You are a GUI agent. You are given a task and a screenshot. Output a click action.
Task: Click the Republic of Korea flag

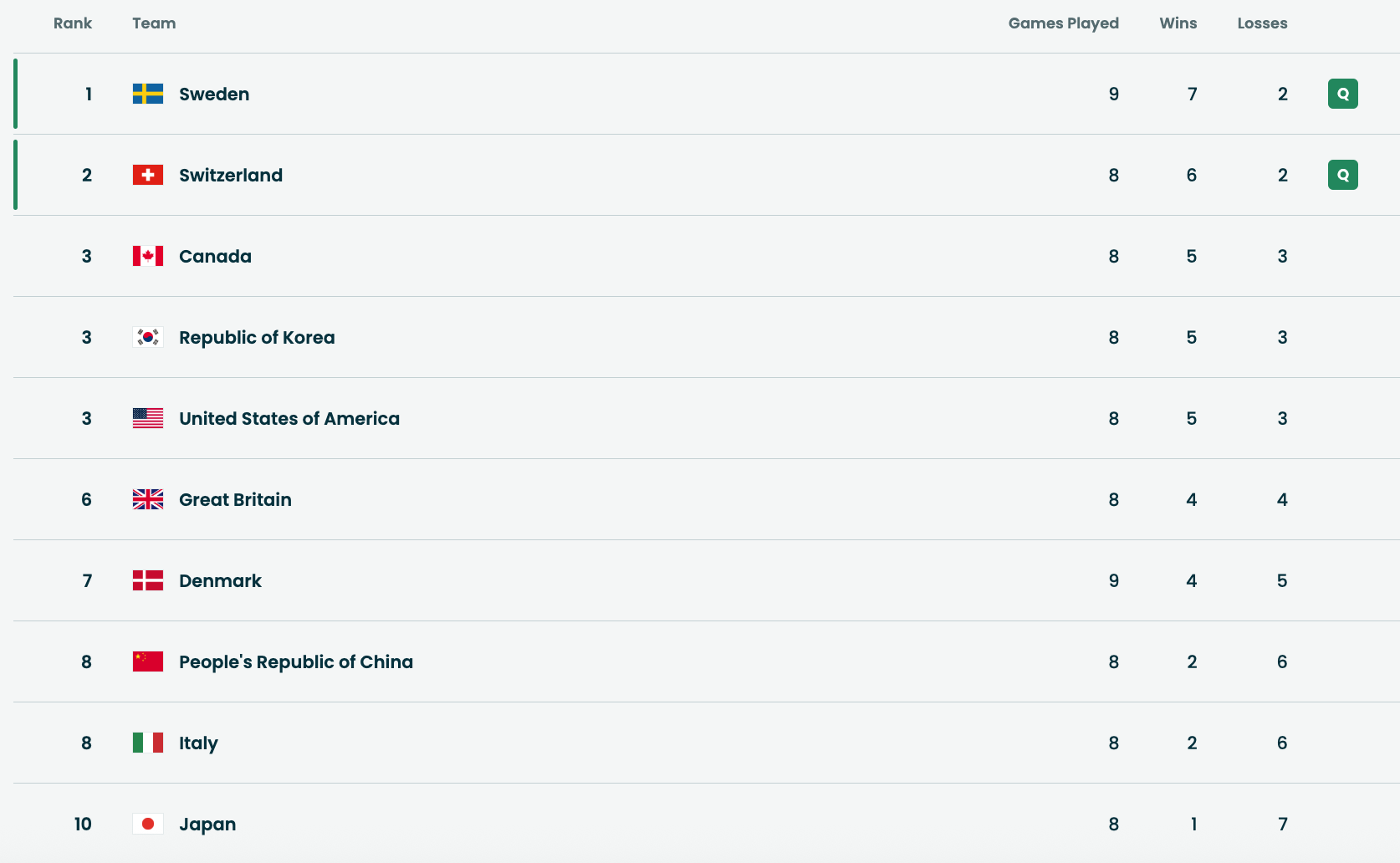tap(148, 337)
